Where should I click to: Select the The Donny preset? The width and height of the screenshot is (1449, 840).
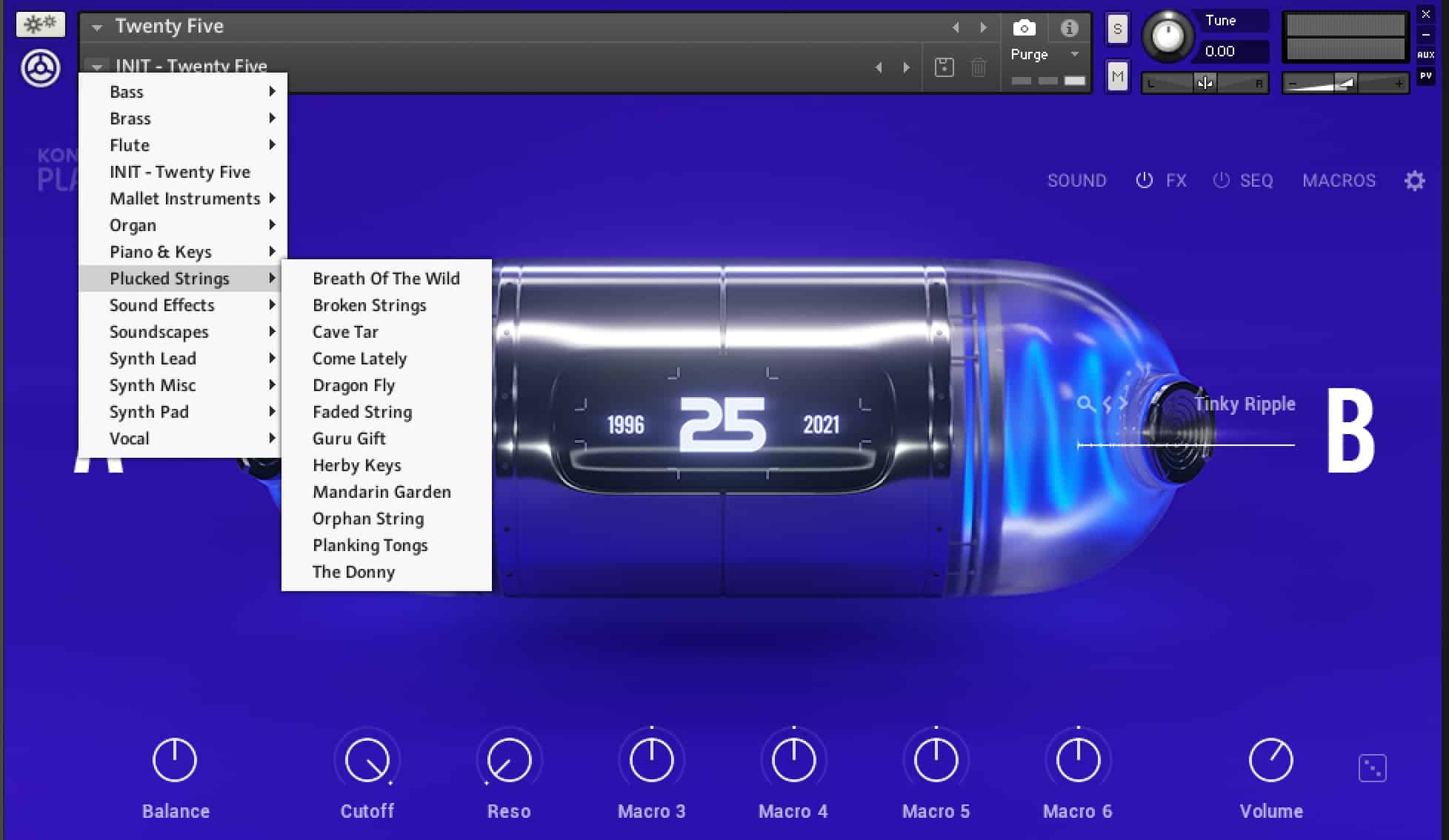click(x=386, y=572)
